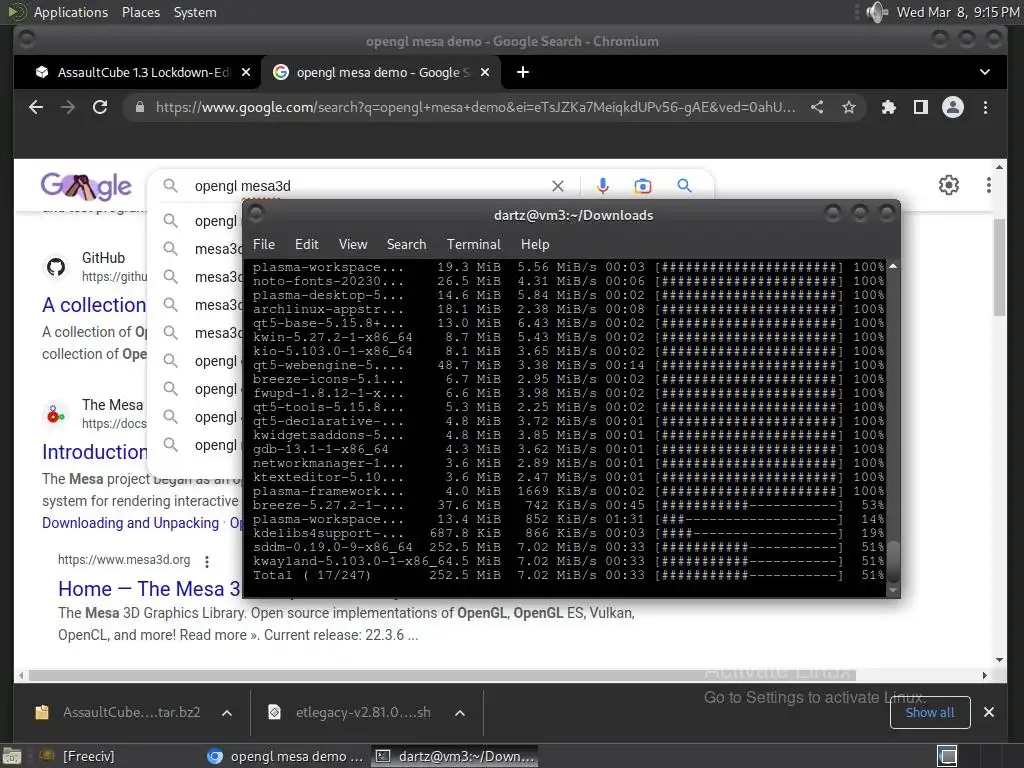Open Google's vertical dots menu near the gear
Screen dimensions: 1024x768
[x=989, y=185]
